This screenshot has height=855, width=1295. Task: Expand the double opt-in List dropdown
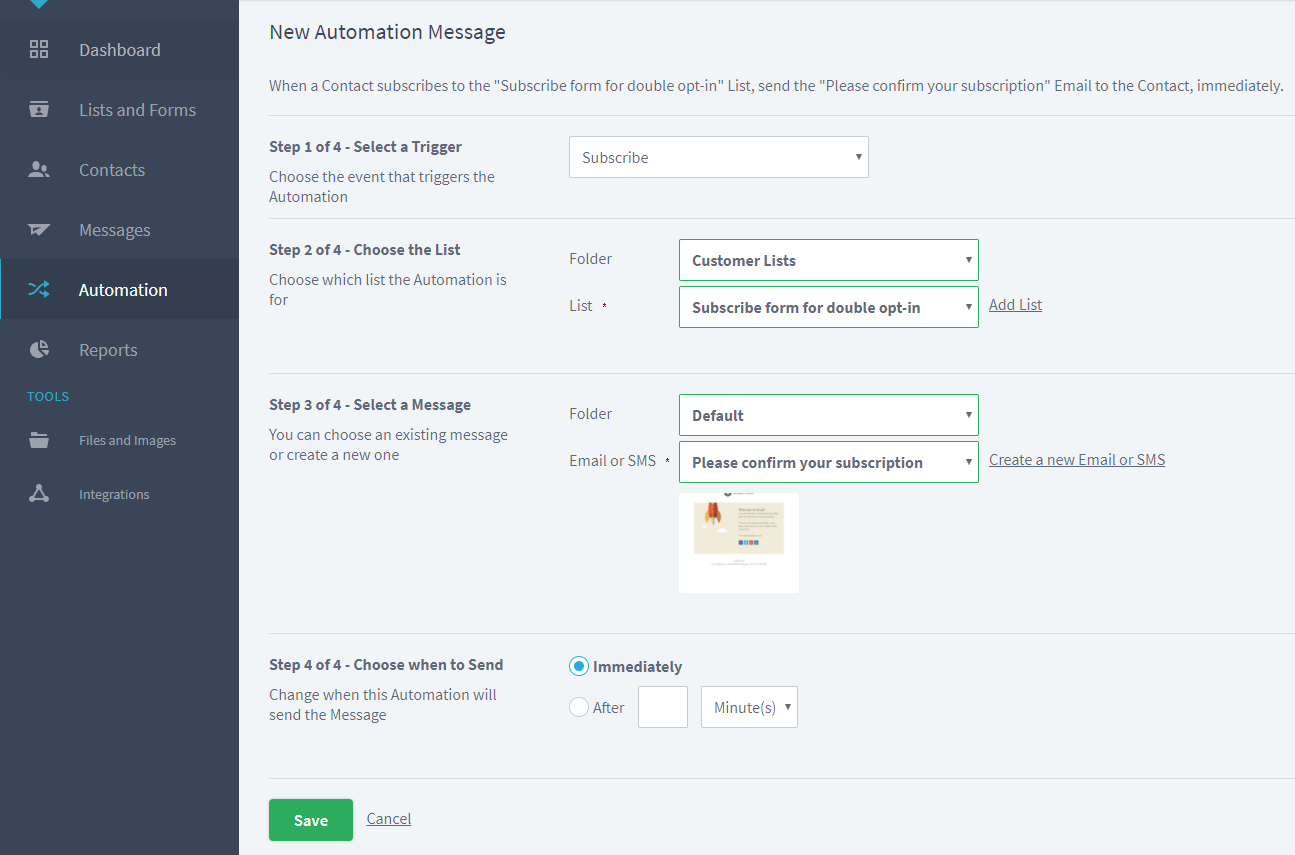click(828, 307)
